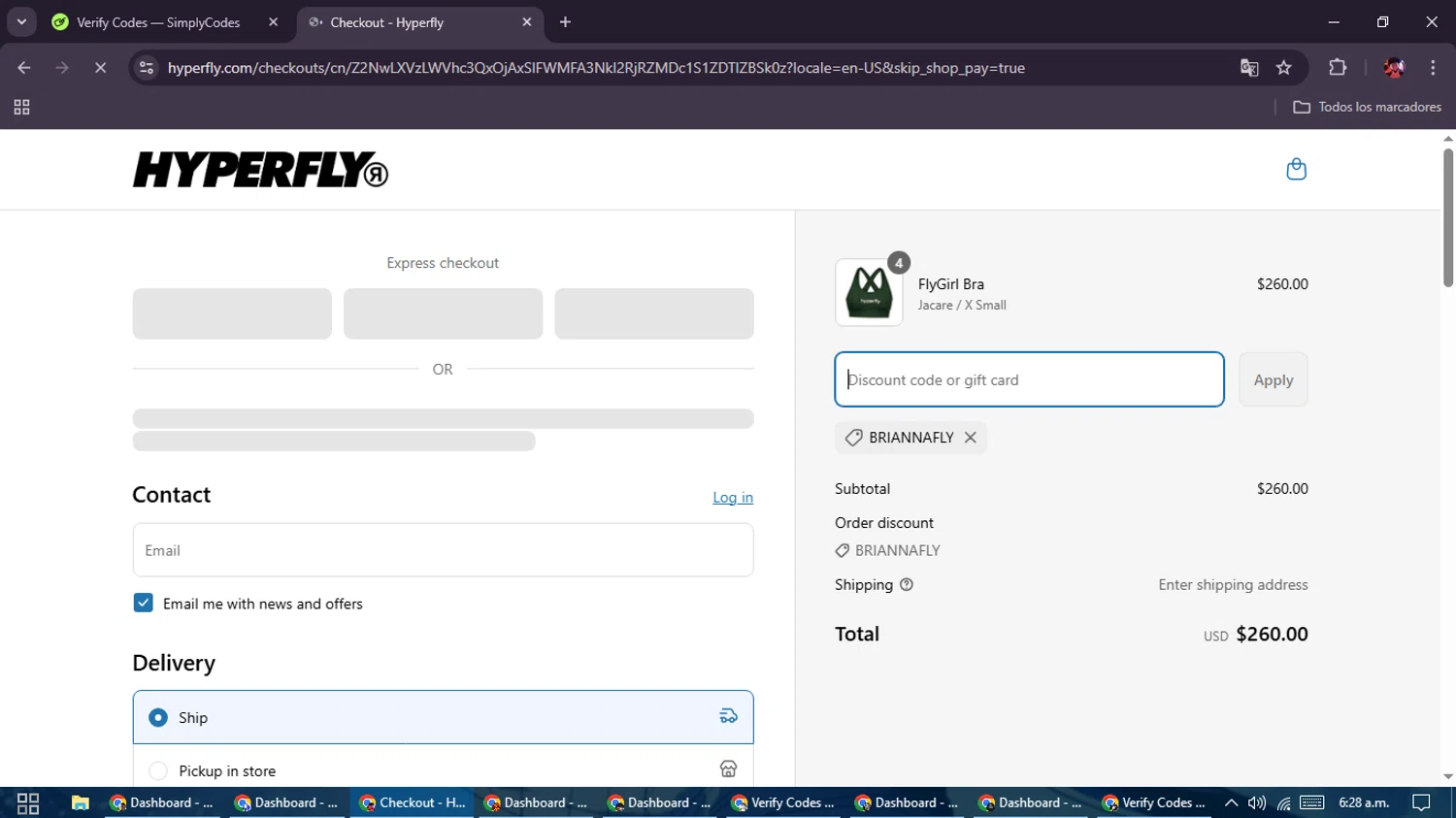Open the Wi-Fi network tray icon
The height and width of the screenshot is (818, 1456).
point(1284,802)
